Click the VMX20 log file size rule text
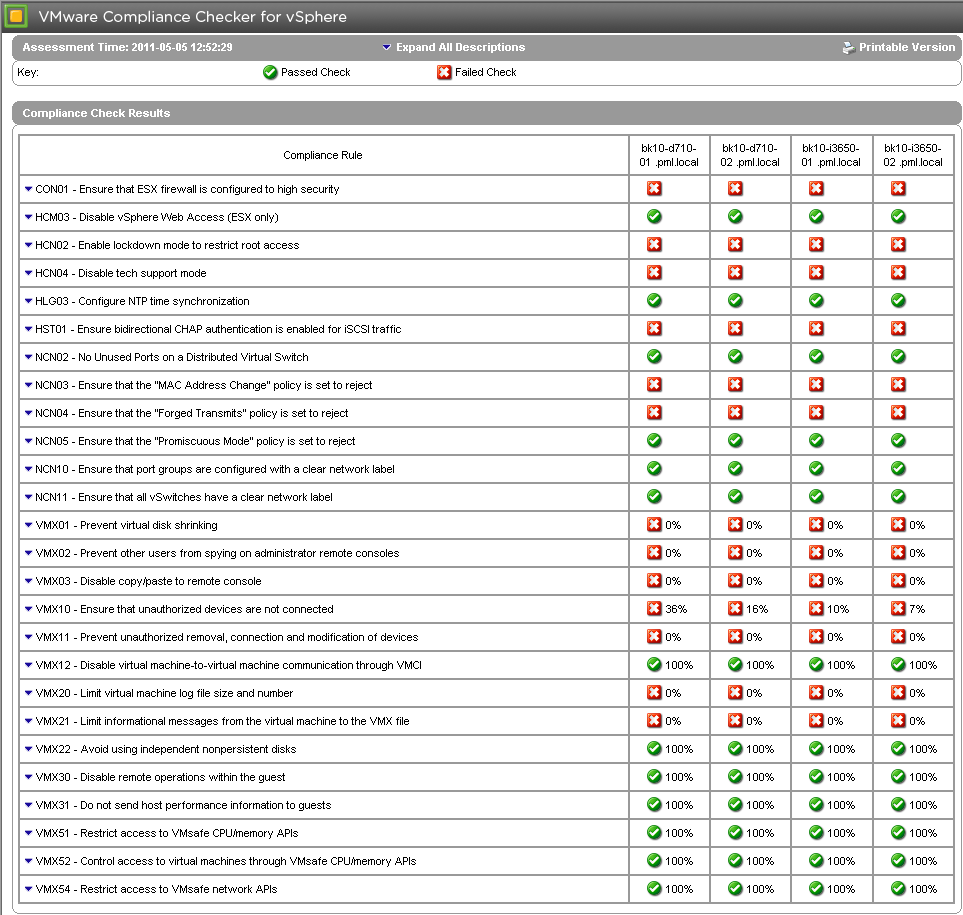 click(x=164, y=693)
